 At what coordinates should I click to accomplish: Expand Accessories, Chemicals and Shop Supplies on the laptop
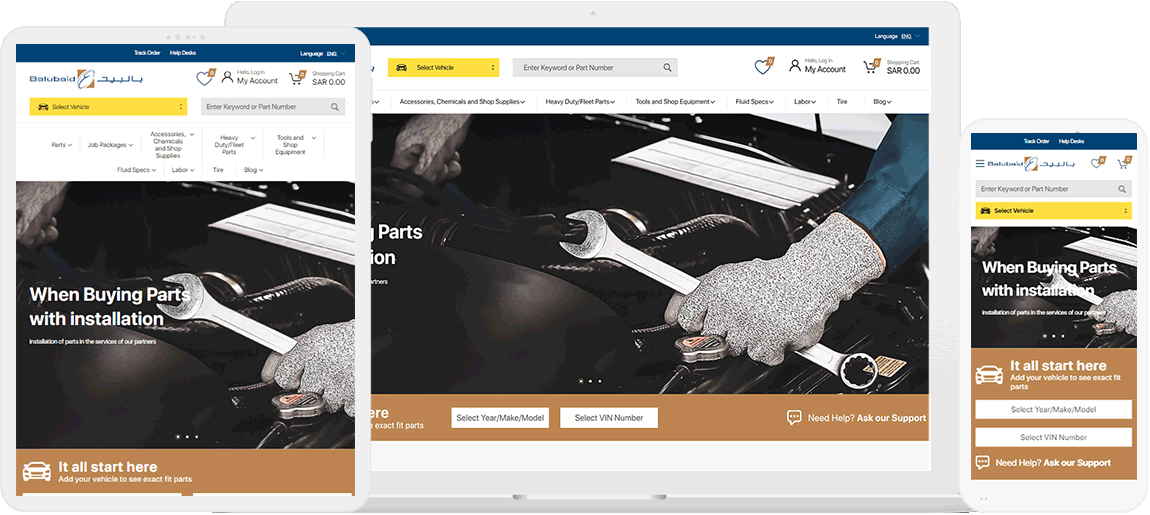point(463,102)
